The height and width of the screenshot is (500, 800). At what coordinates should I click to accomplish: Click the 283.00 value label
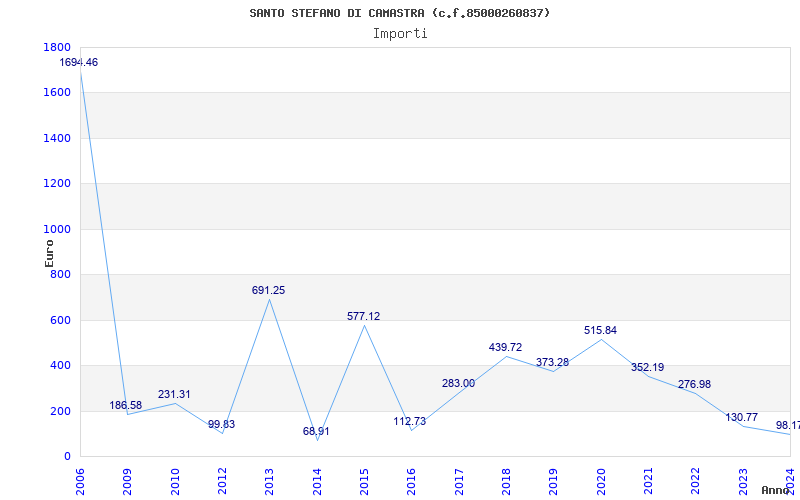458,383
